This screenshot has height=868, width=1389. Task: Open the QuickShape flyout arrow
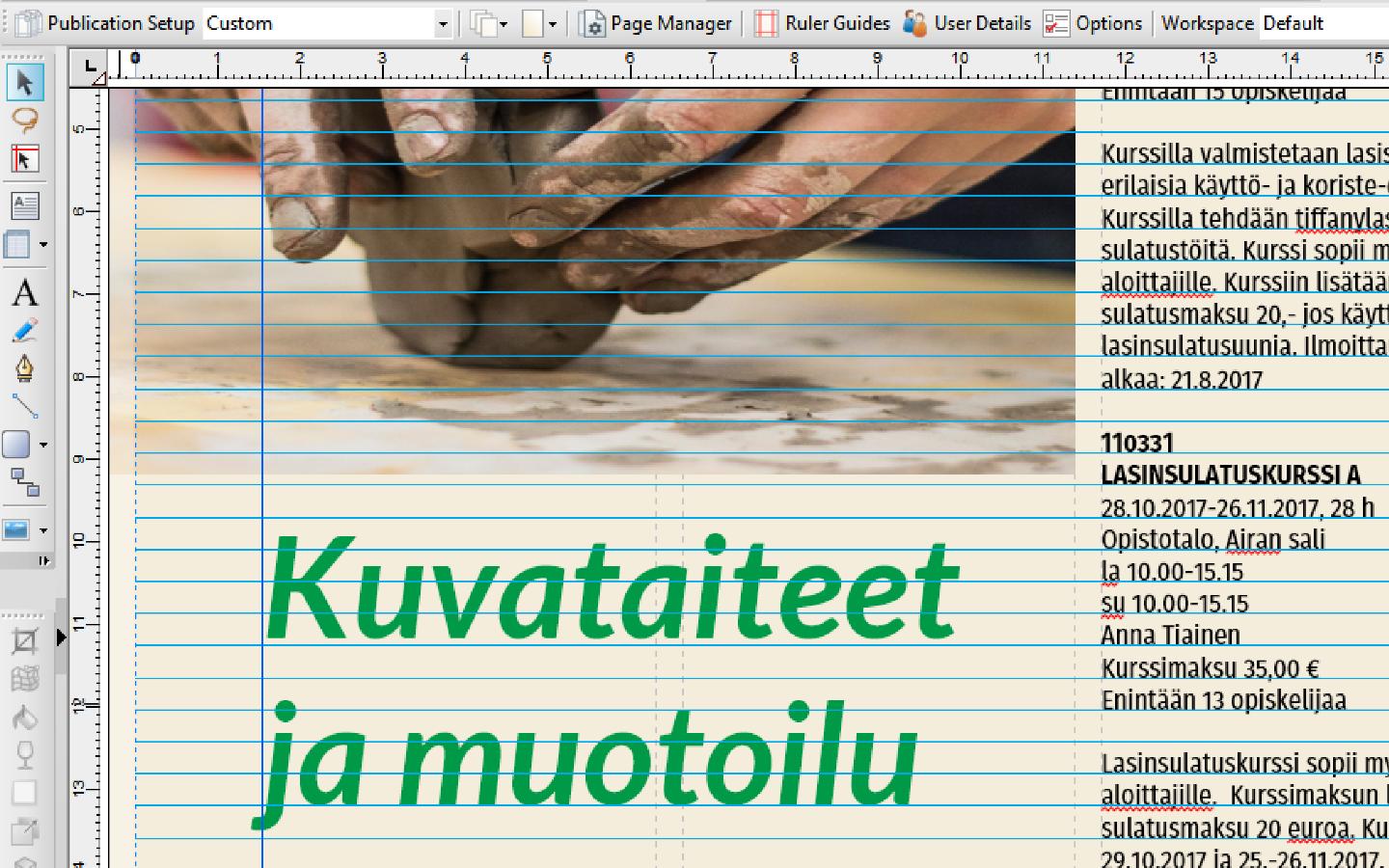43,445
